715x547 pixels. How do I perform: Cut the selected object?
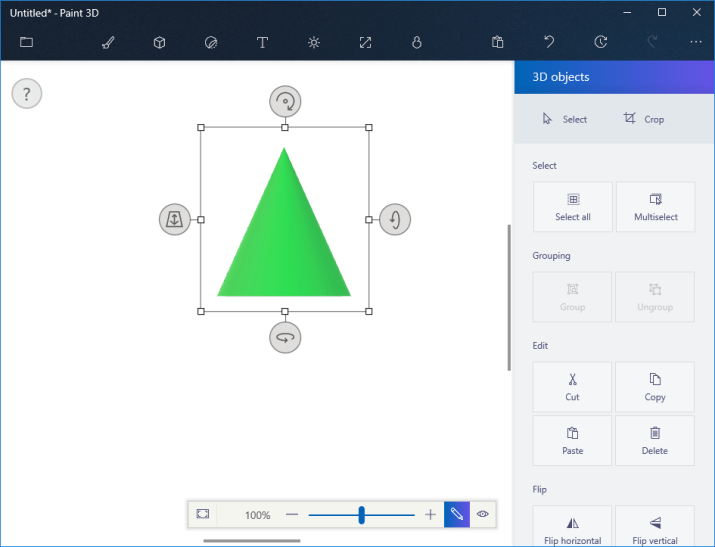click(x=572, y=387)
